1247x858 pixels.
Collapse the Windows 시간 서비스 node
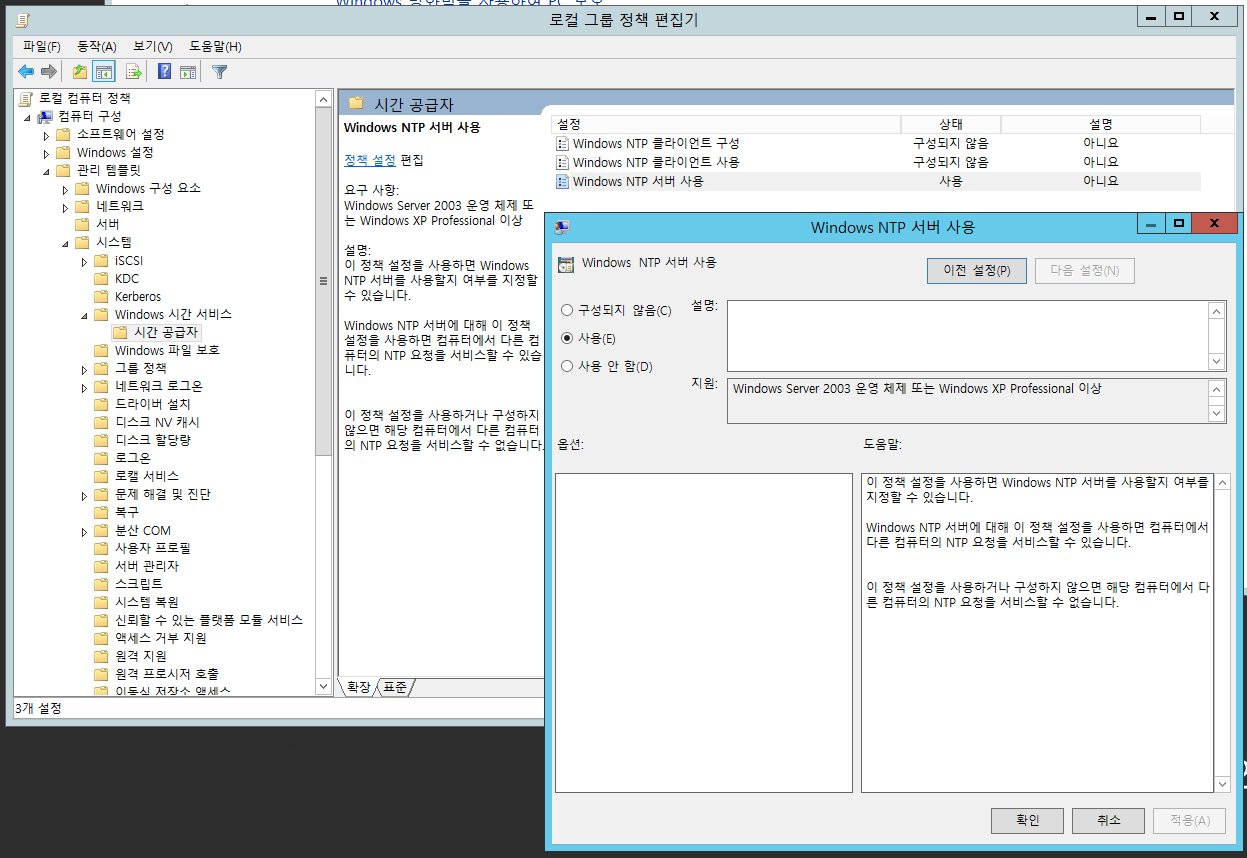tap(84, 315)
